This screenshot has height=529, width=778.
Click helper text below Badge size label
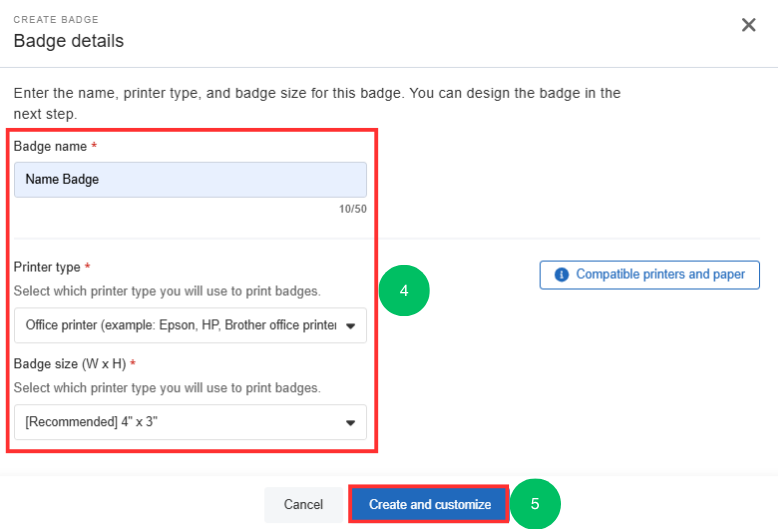(167, 388)
